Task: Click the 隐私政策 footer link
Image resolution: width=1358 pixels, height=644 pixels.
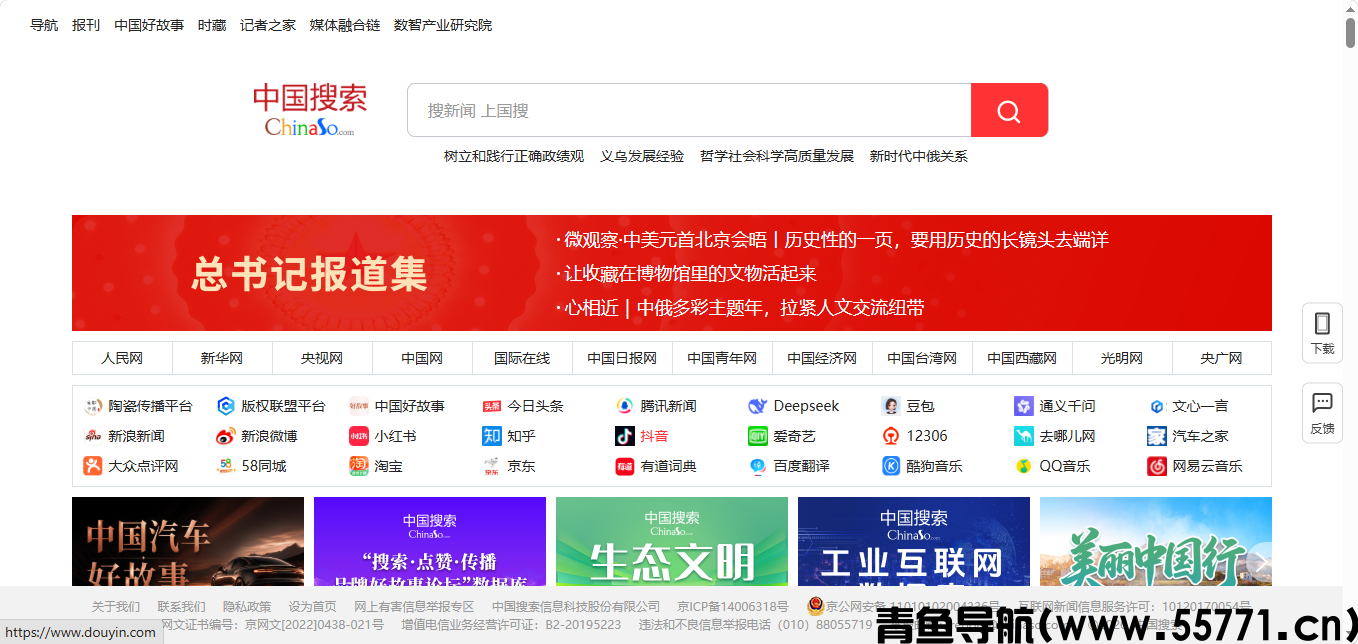Action: pyautogui.click(x=247, y=606)
